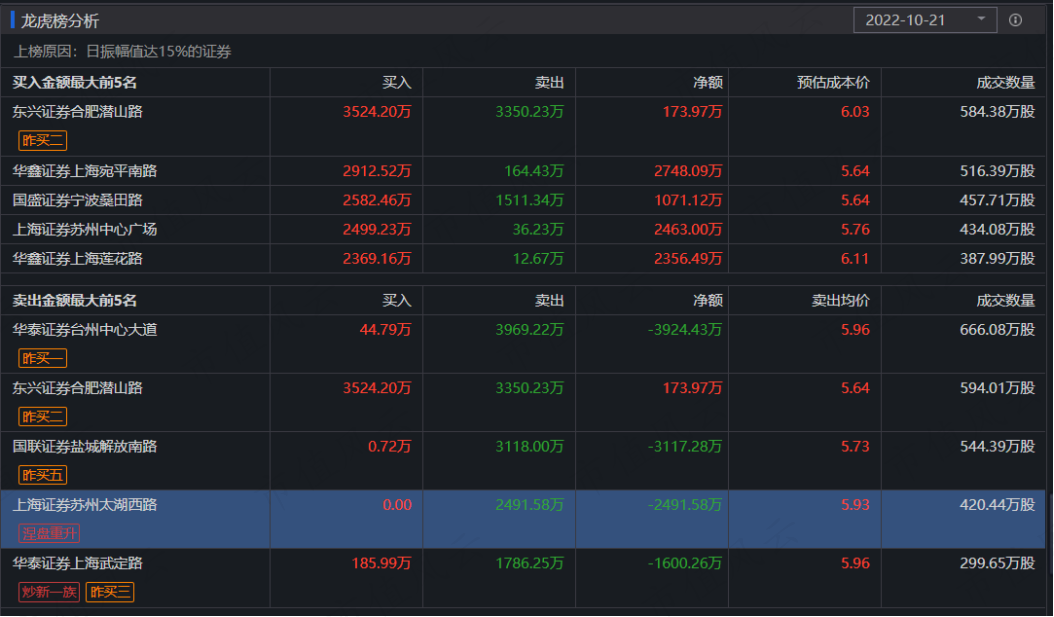Select the 华泰证券台州中心大道 row

[x=523, y=344]
